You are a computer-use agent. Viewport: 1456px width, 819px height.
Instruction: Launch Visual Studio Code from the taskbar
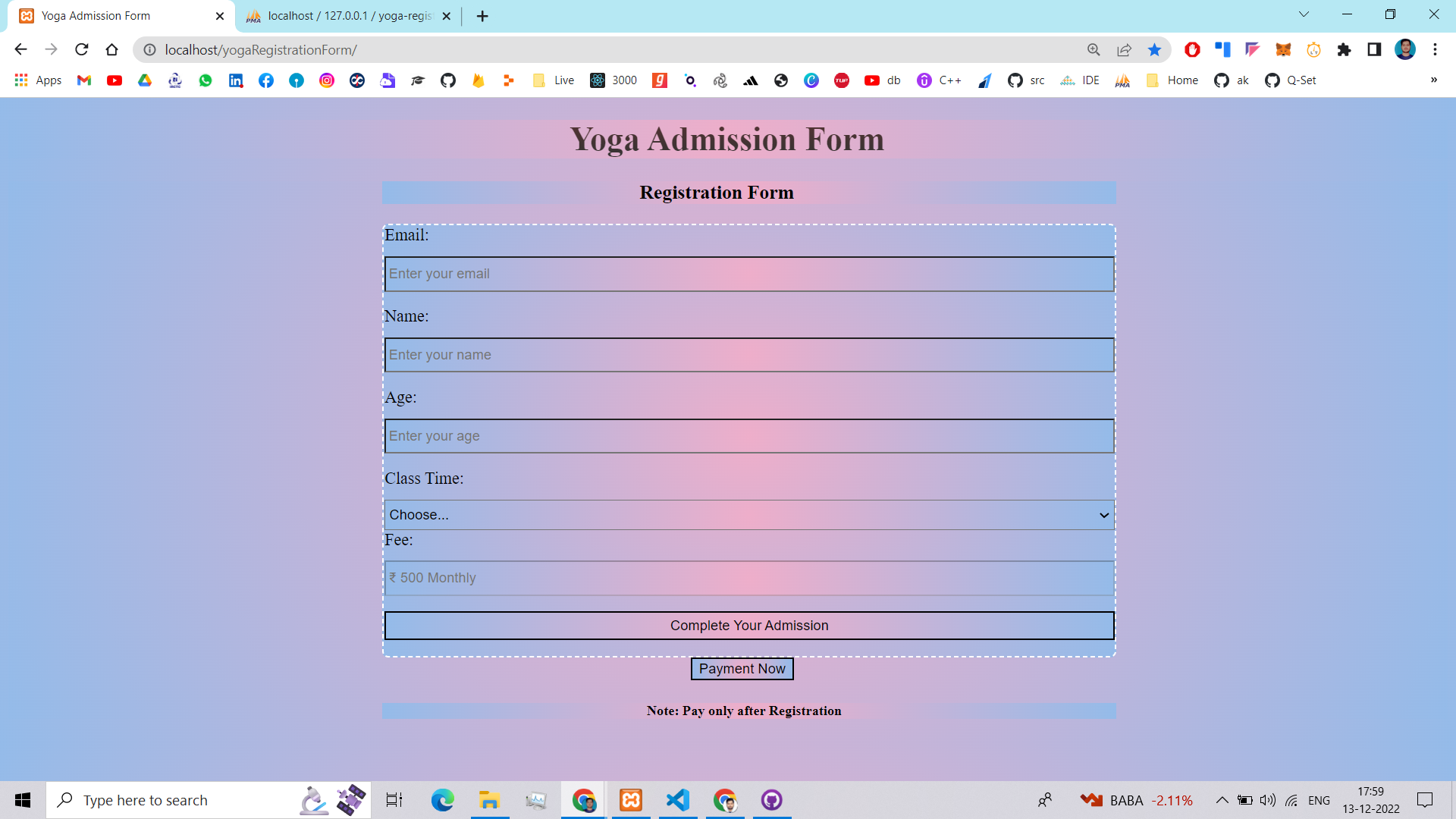pyautogui.click(x=677, y=800)
